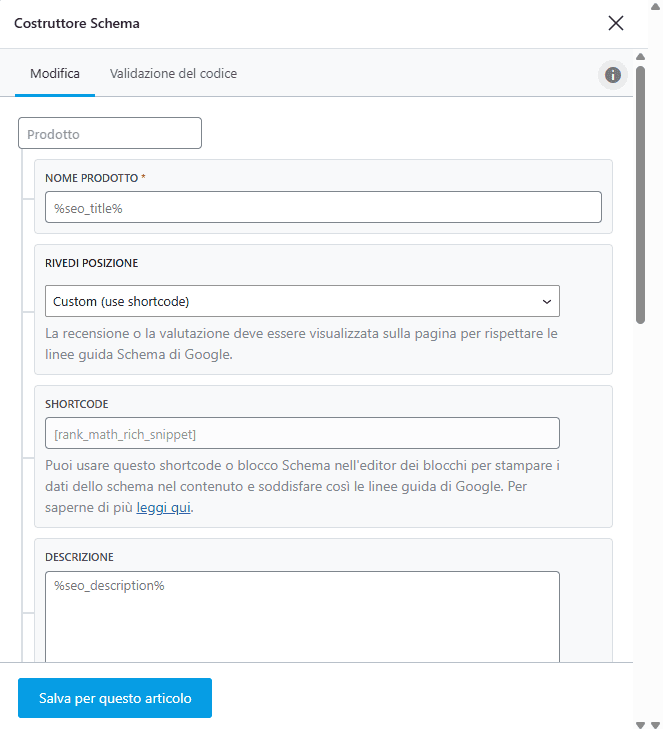Click the Nome Prodotto %seo_title% field
The width and height of the screenshot is (663, 729).
click(x=323, y=207)
